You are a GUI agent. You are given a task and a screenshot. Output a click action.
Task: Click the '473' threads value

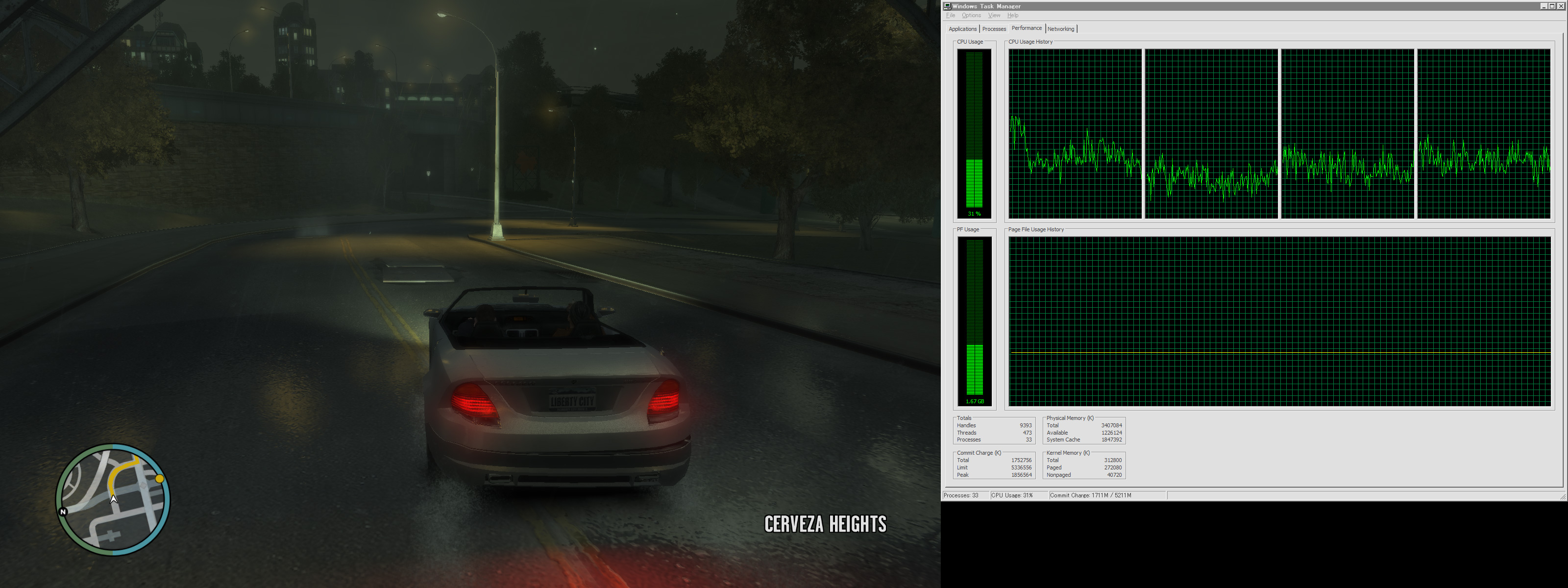(x=1028, y=433)
